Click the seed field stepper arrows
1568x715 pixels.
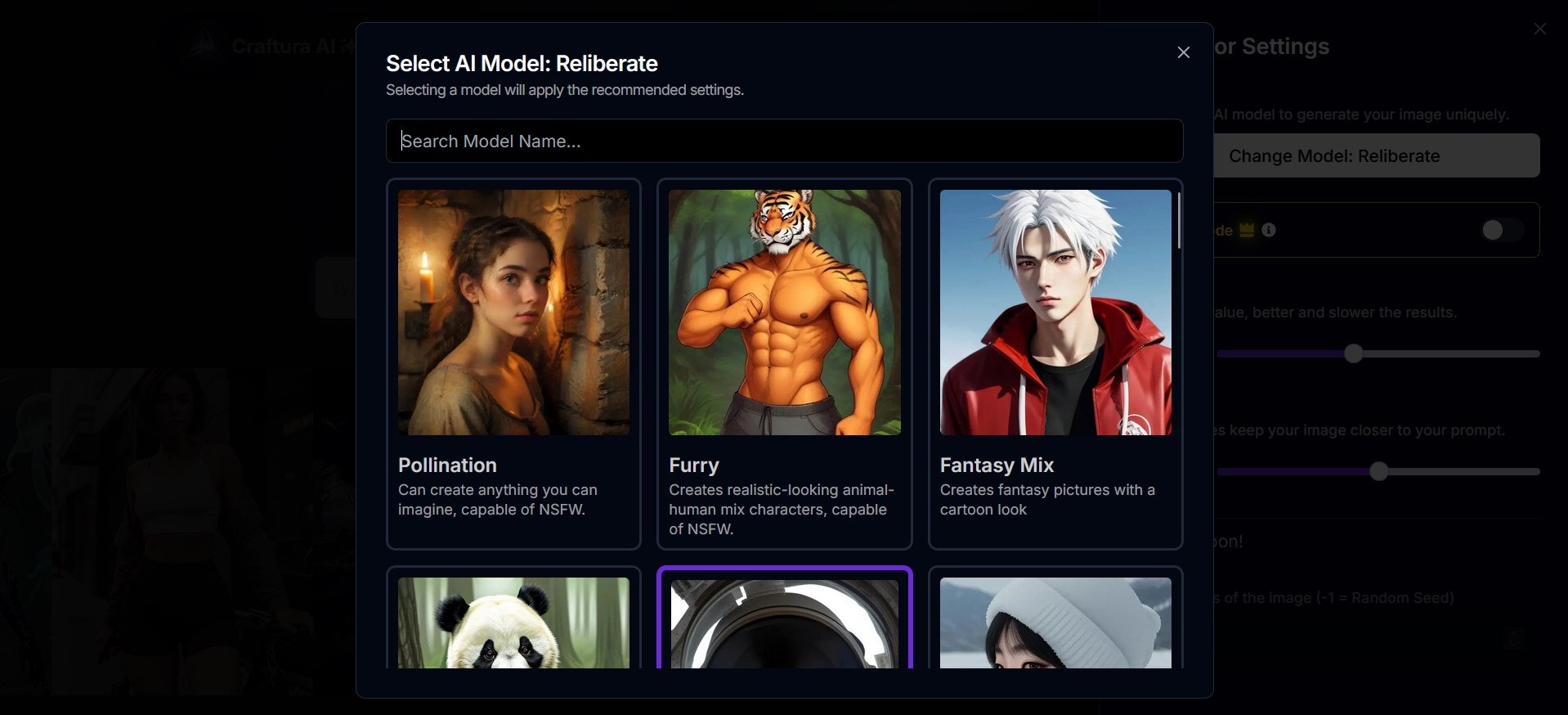pos(1515,639)
